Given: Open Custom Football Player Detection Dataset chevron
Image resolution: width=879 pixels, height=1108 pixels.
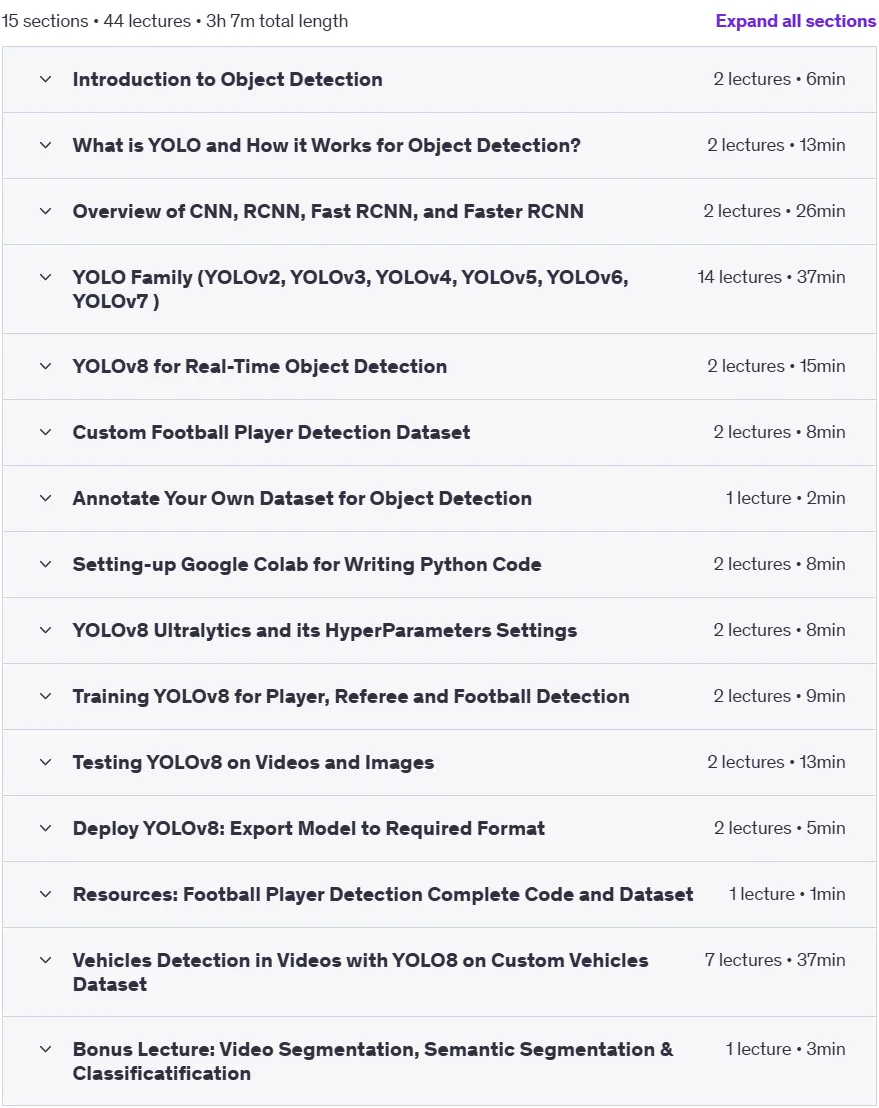Looking at the screenshot, I should point(45,432).
